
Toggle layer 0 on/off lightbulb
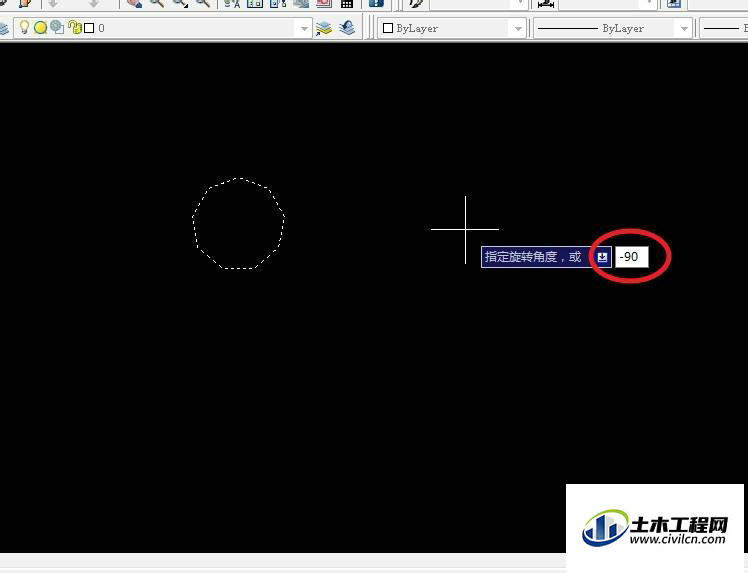23,27
